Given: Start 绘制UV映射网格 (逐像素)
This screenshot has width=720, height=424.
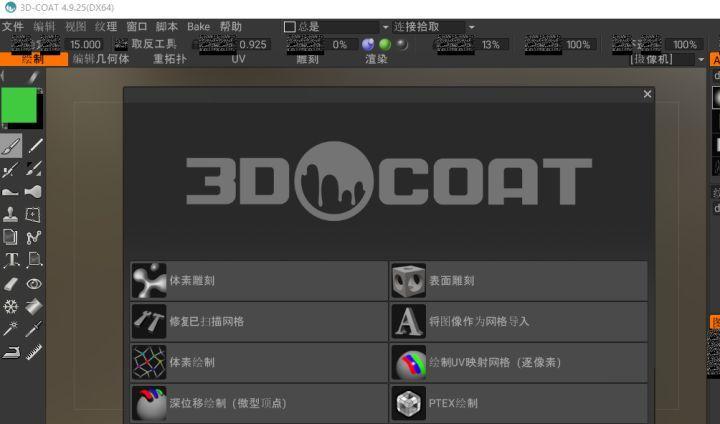Looking at the screenshot, I should [x=519, y=362].
